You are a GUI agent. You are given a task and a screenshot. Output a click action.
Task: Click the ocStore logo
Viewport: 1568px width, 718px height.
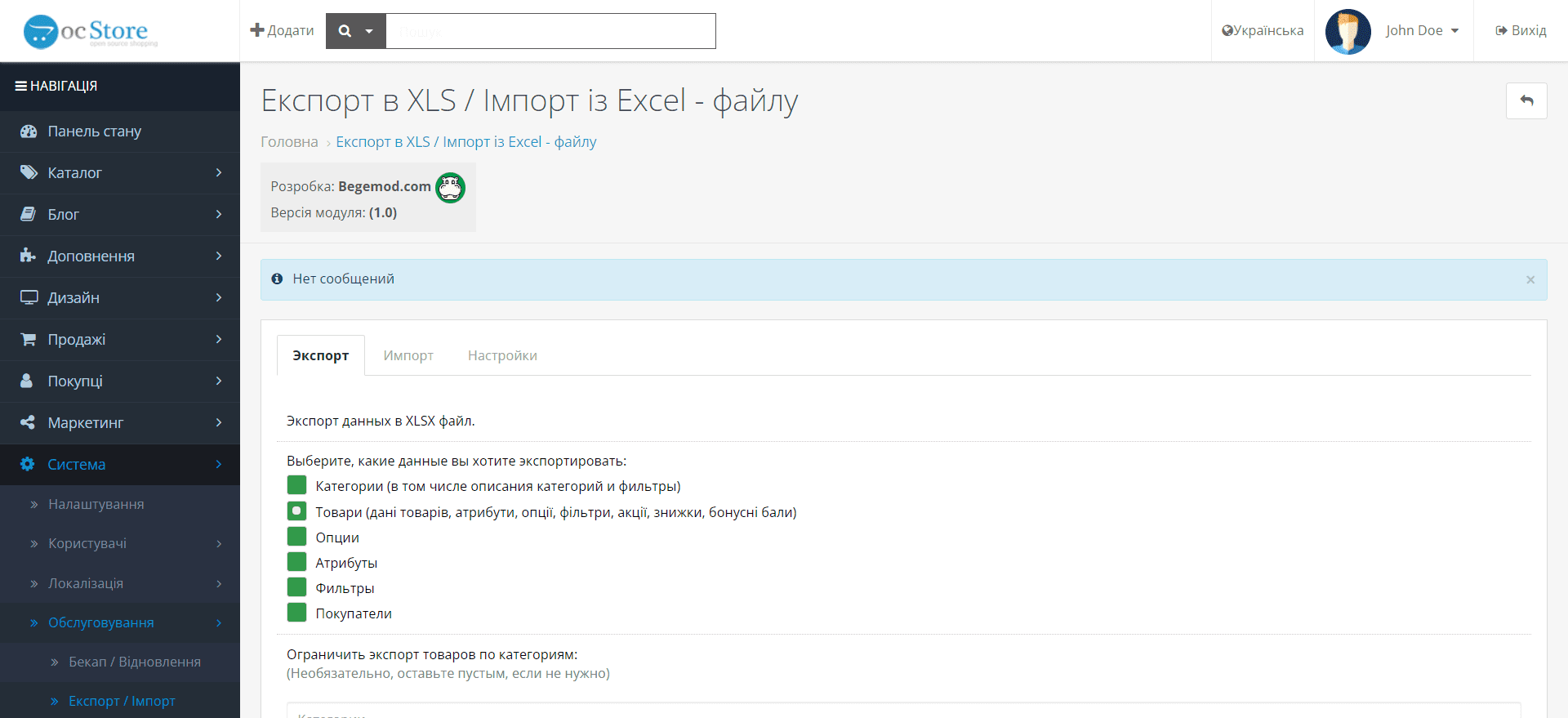pyautogui.click(x=91, y=32)
